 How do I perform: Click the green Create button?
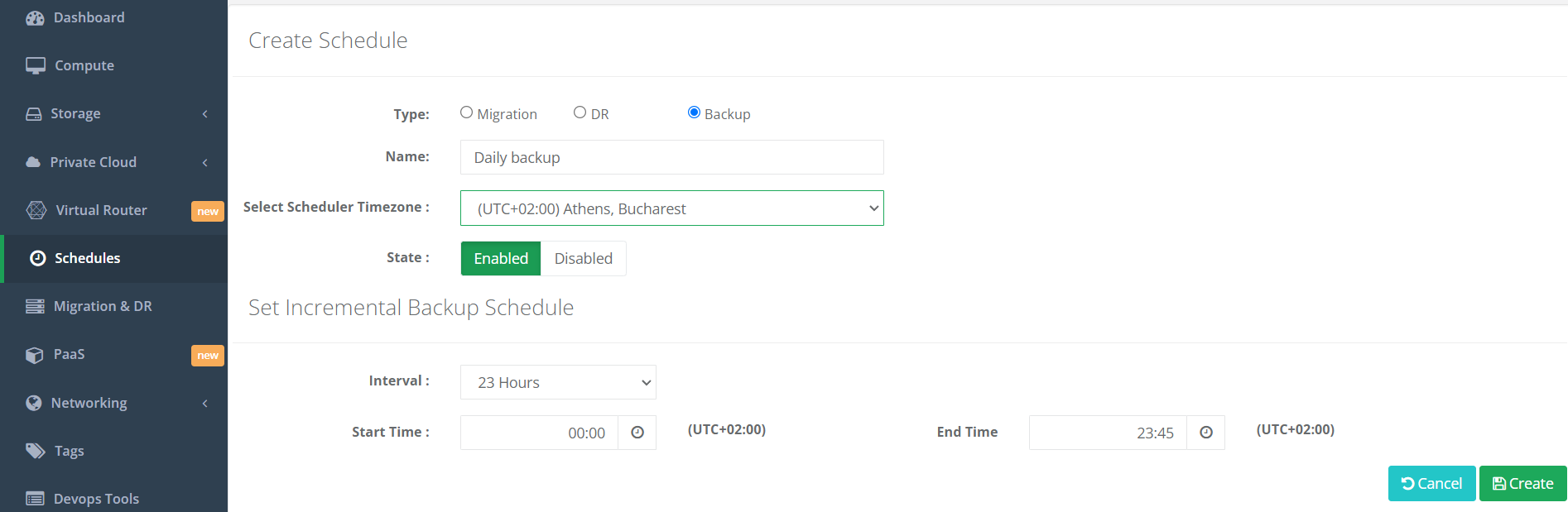pos(1523,484)
